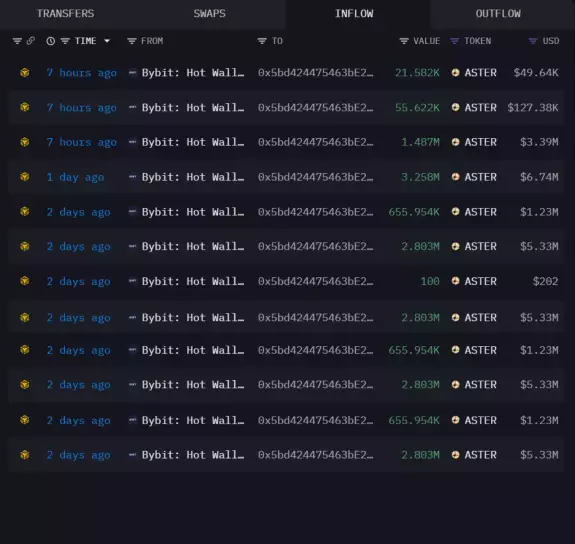Click BNB chain icon on 1 day ago row
This screenshot has height=544, width=575.
[25, 177]
